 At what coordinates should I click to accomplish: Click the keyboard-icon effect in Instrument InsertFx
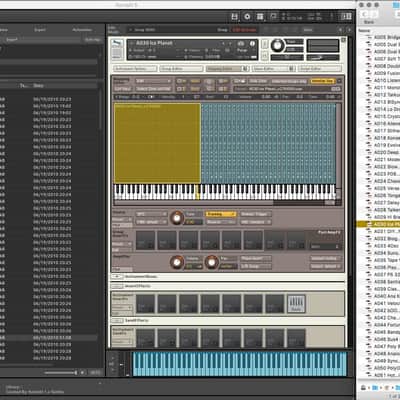(296, 303)
